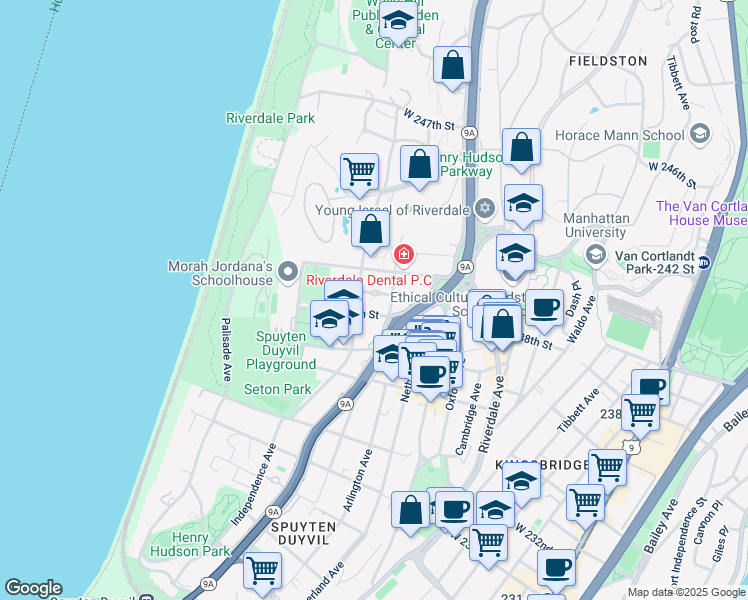Click the SPUYTEN DUYVIL neighborhood label

(303, 534)
